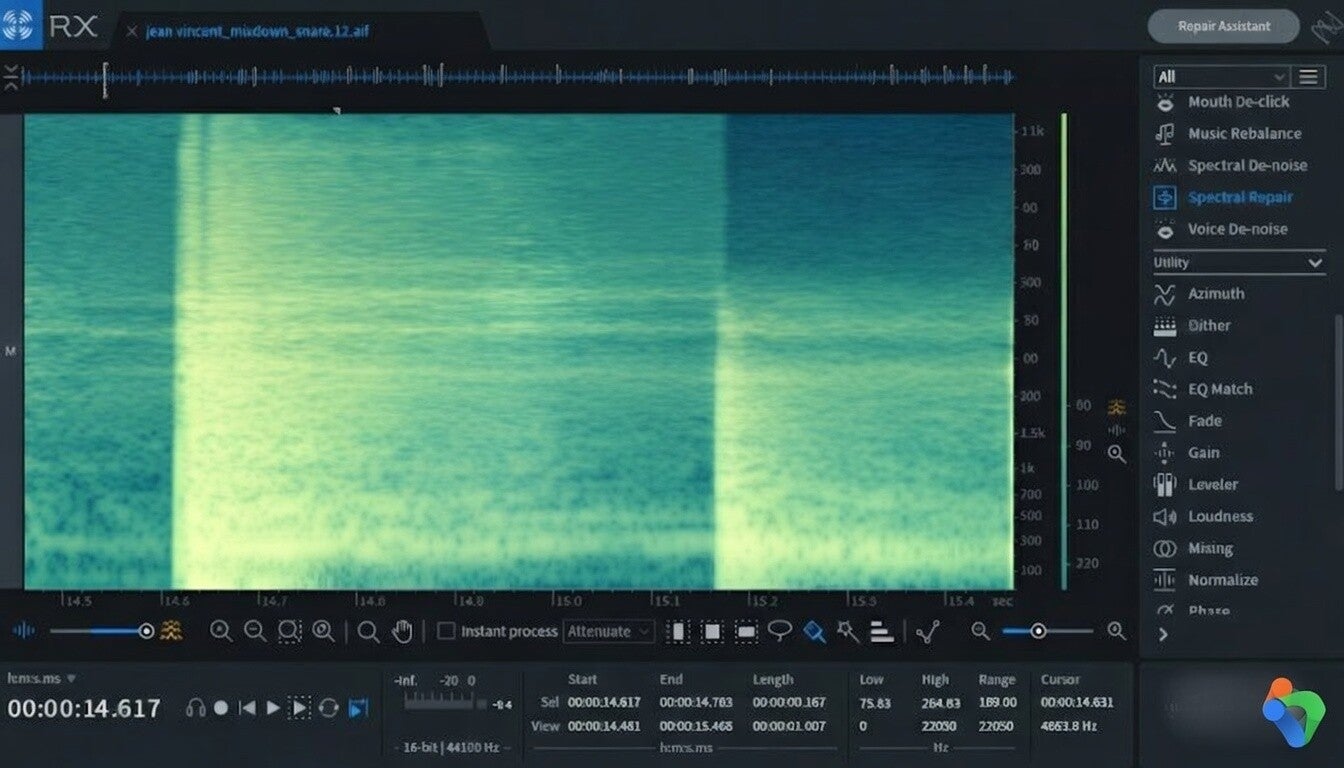Open the EQ Match module
Screen dimensions: 1344x768
click(x=1219, y=389)
